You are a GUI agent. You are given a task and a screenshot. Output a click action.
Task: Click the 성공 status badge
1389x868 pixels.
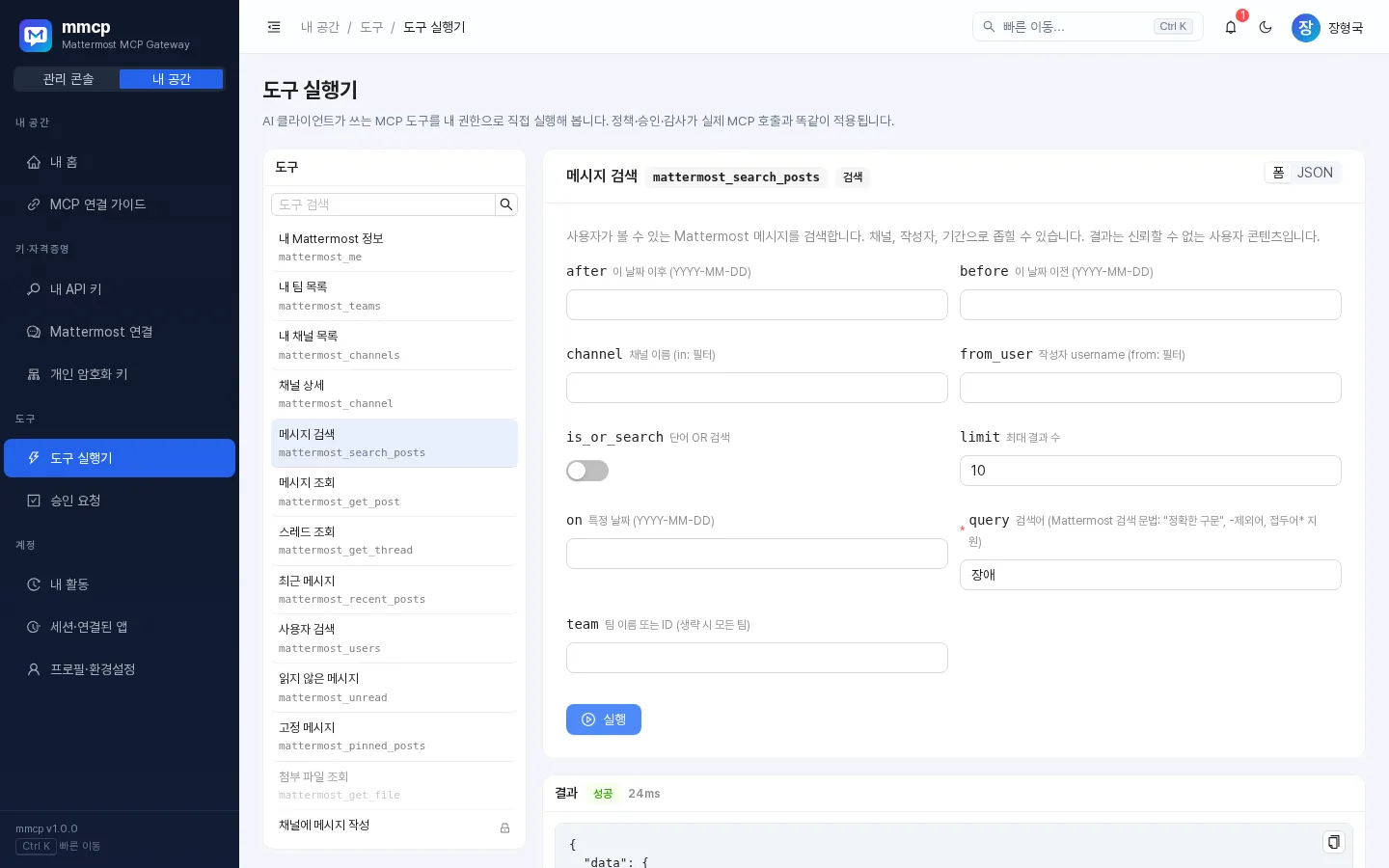603,794
